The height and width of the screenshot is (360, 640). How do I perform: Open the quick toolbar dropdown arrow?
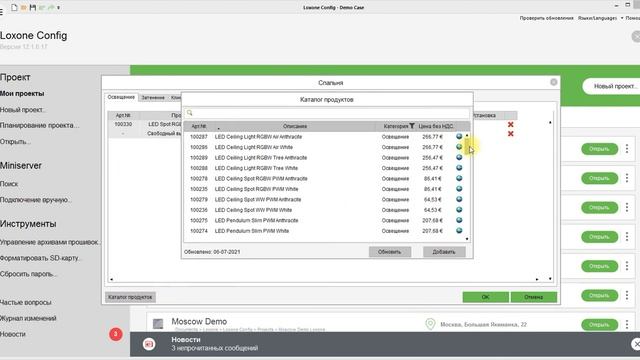coord(59,7)
